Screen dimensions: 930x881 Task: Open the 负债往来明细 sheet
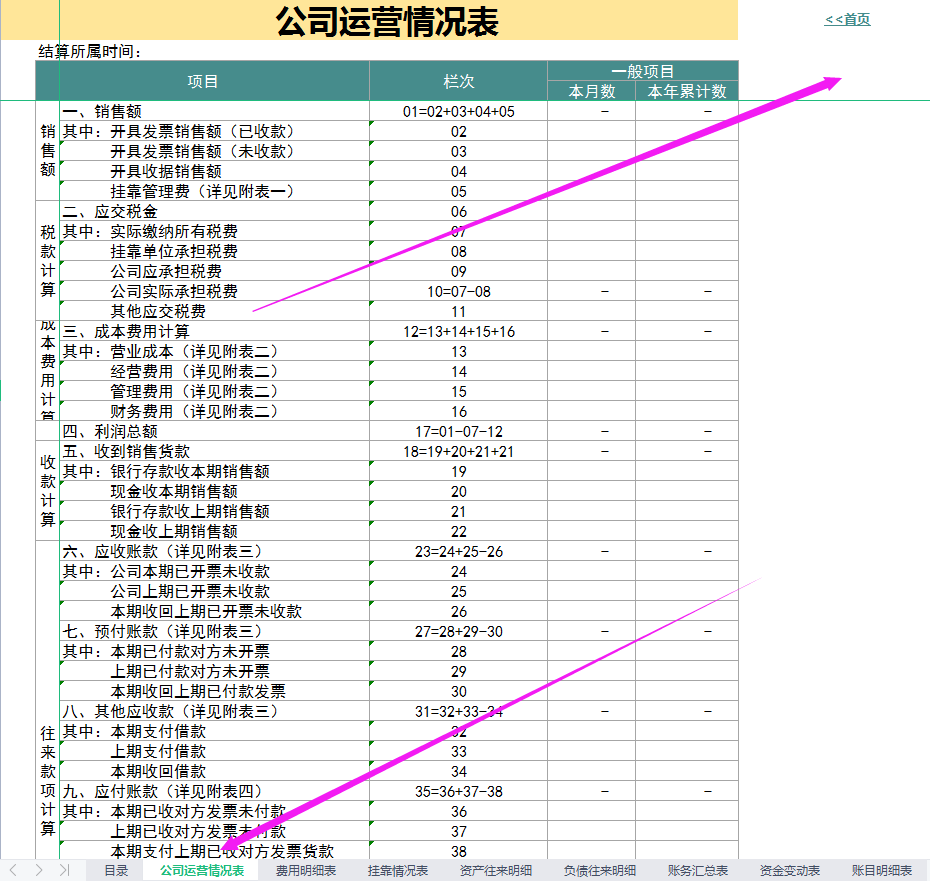pyautogui.click(x=598, y=870)
